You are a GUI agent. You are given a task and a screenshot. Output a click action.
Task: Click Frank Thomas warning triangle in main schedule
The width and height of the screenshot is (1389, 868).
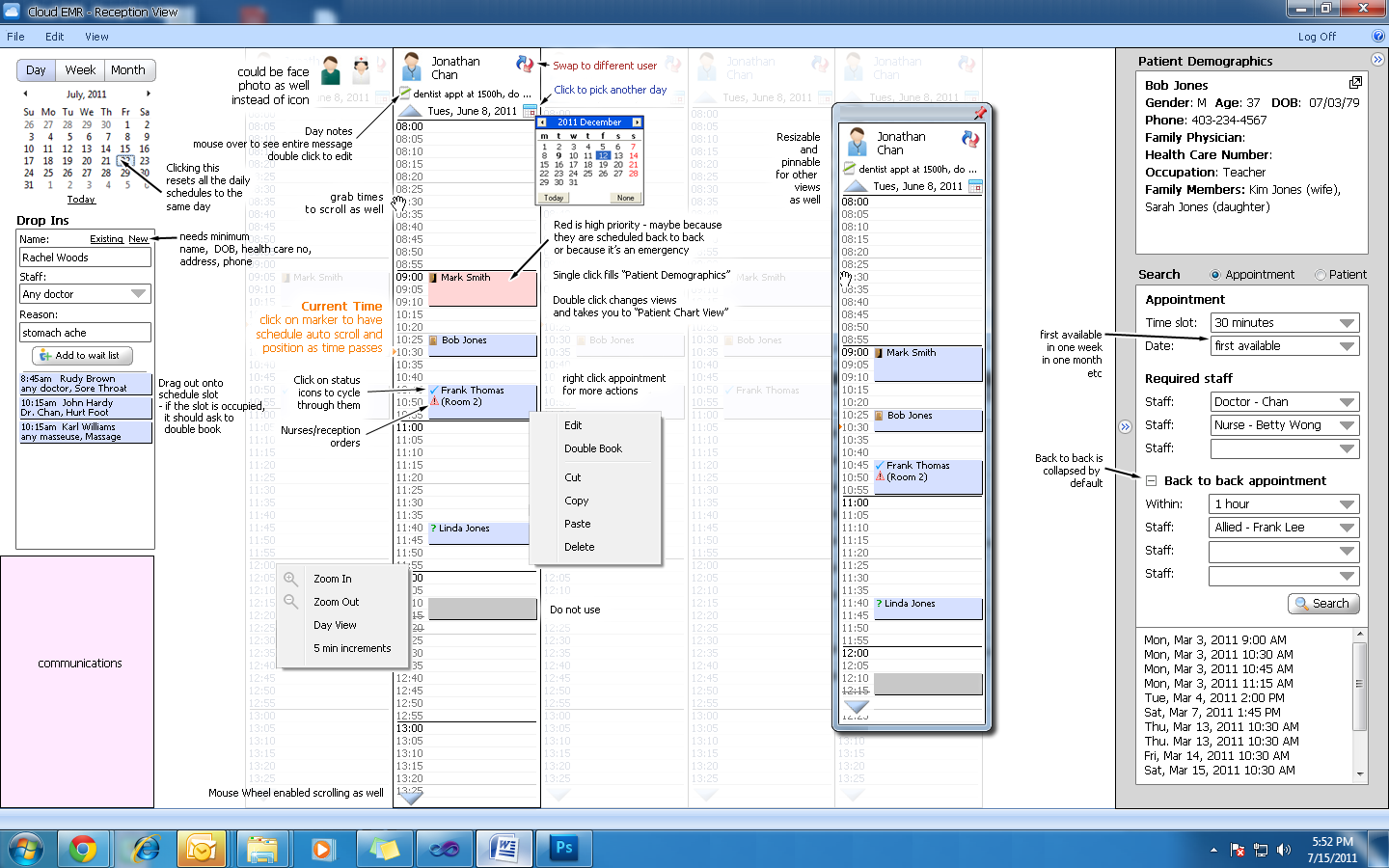tap(434, 401)
